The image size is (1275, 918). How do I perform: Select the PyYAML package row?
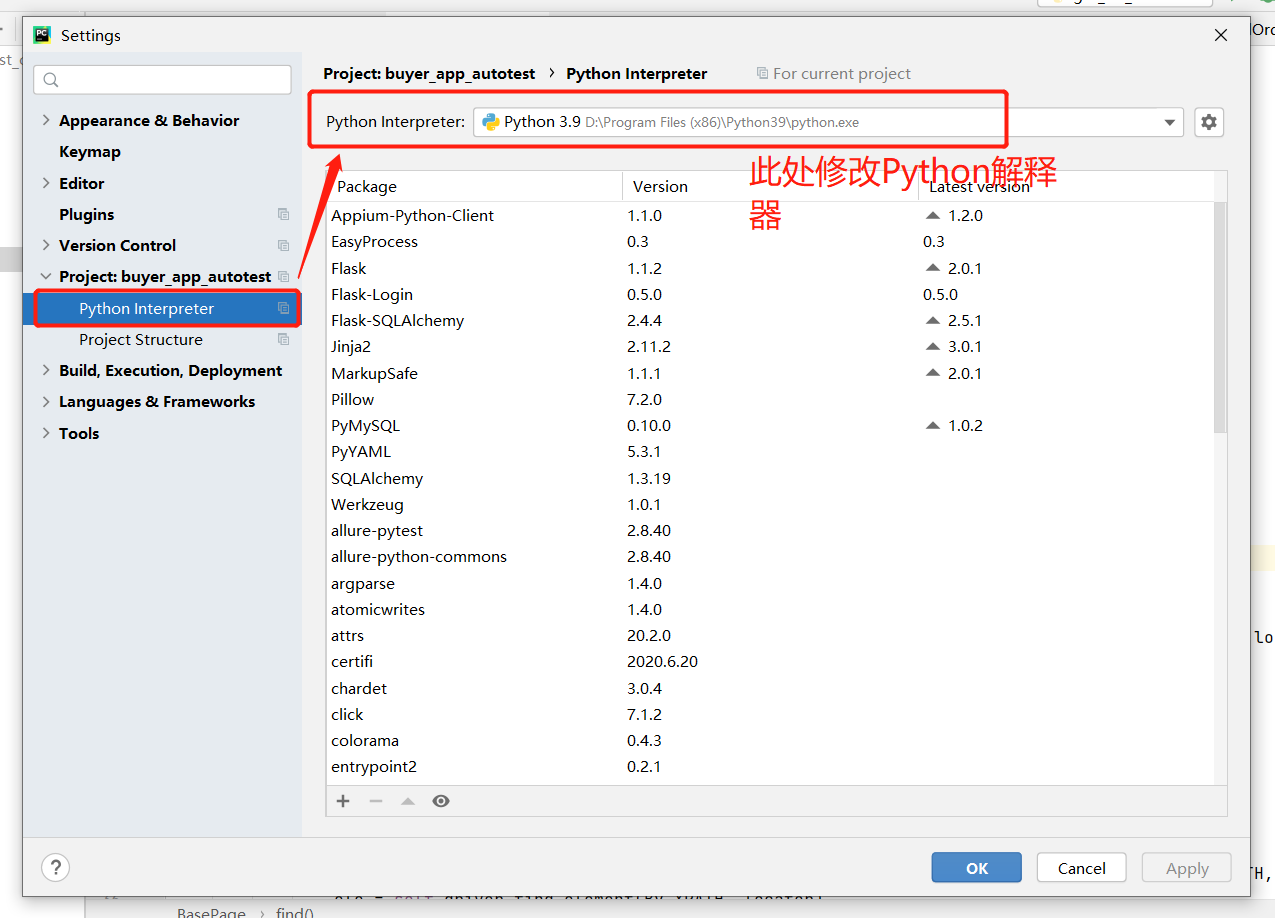pos(770,451)
